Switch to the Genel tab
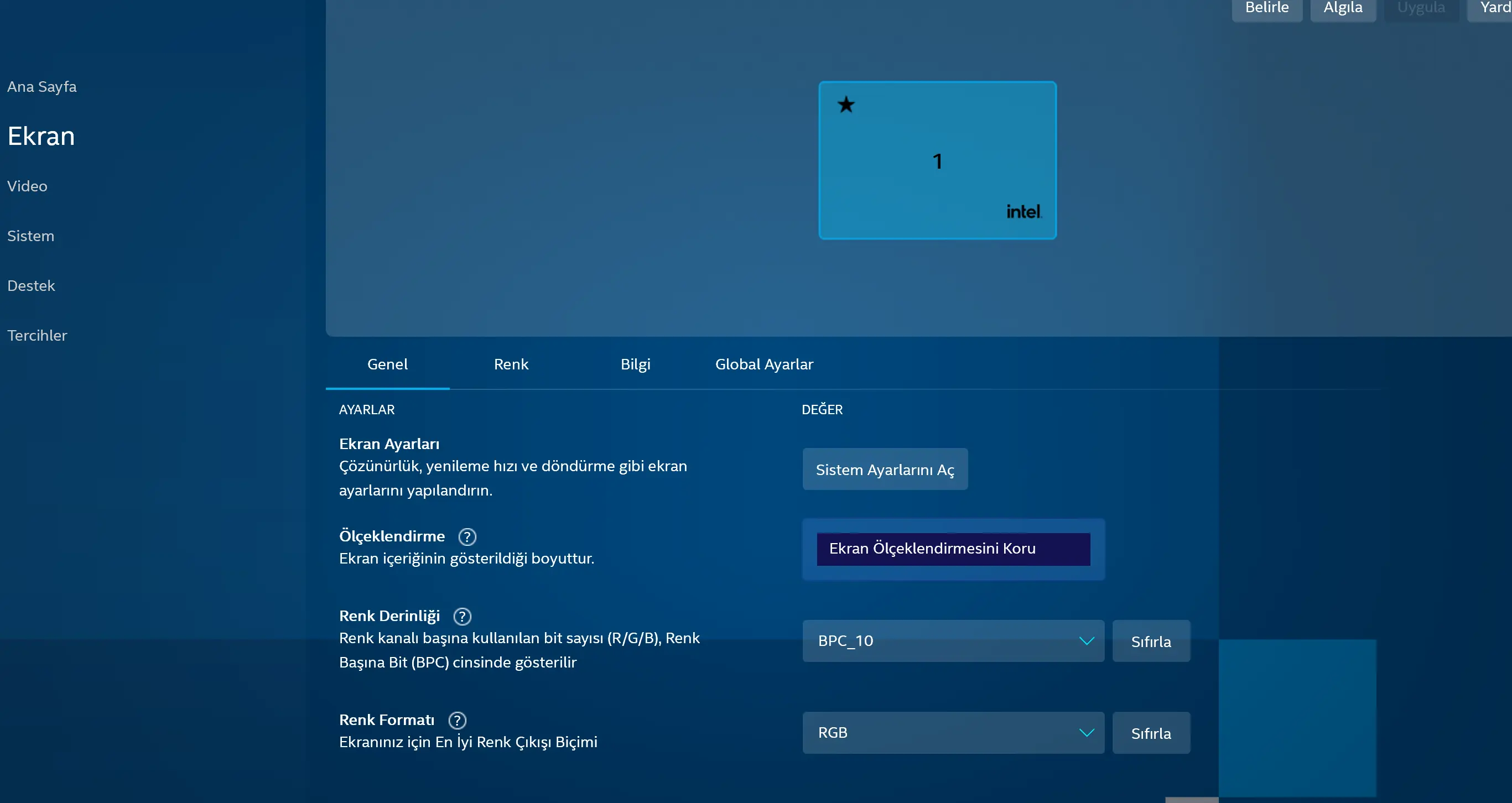1512x803 pixels. [387, 364]
